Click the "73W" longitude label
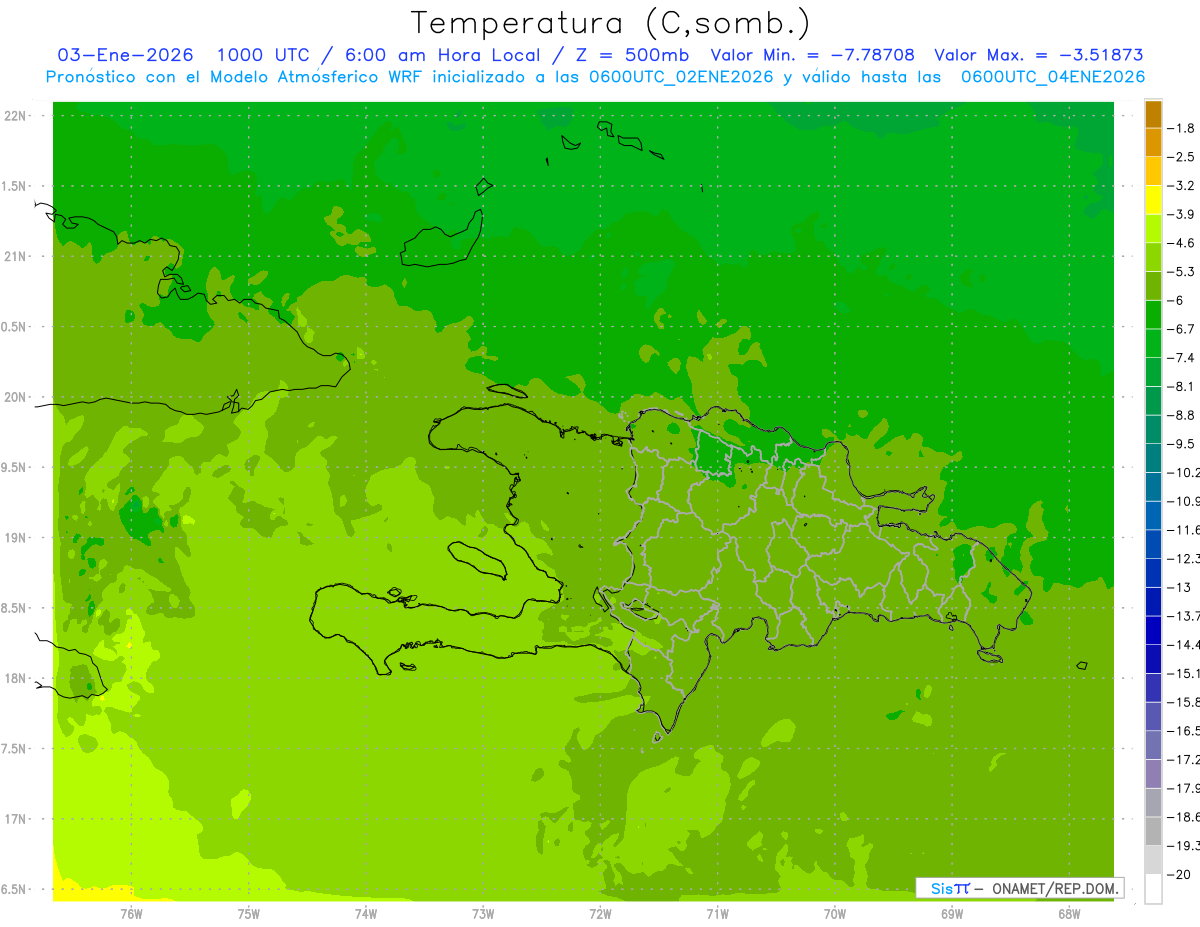The height and width of the screenshot is (927, 1200). [483, 913]
